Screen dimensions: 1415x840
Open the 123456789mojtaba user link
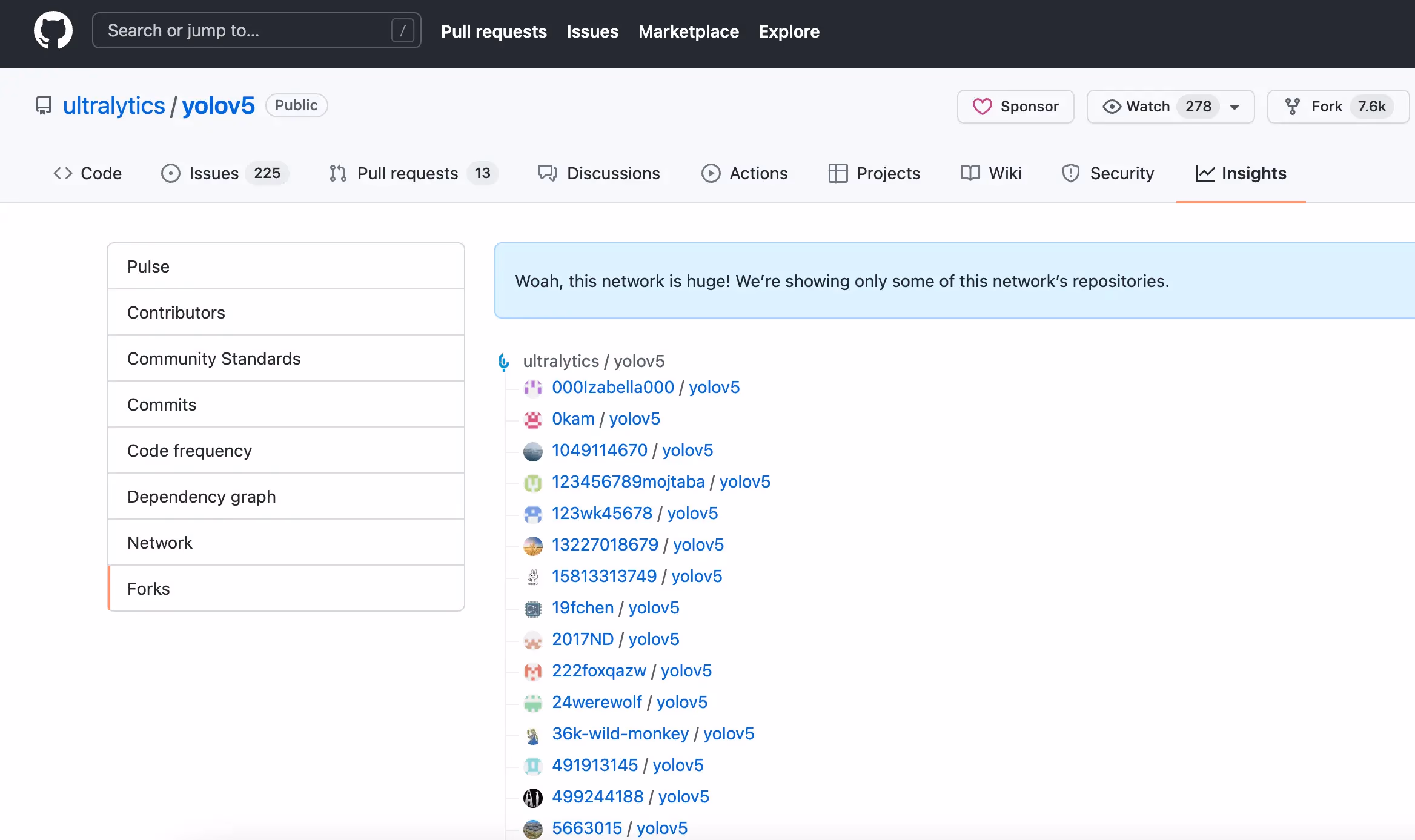628,482
